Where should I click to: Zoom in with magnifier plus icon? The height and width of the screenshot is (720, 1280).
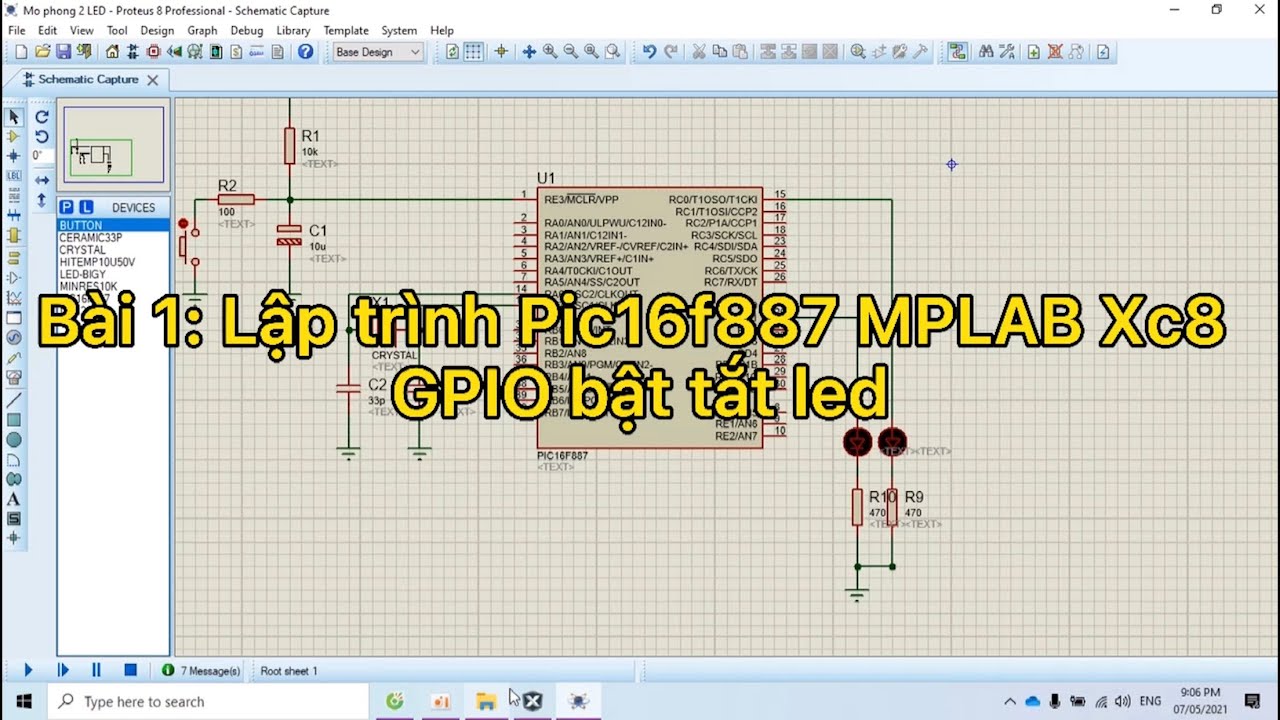550,52
